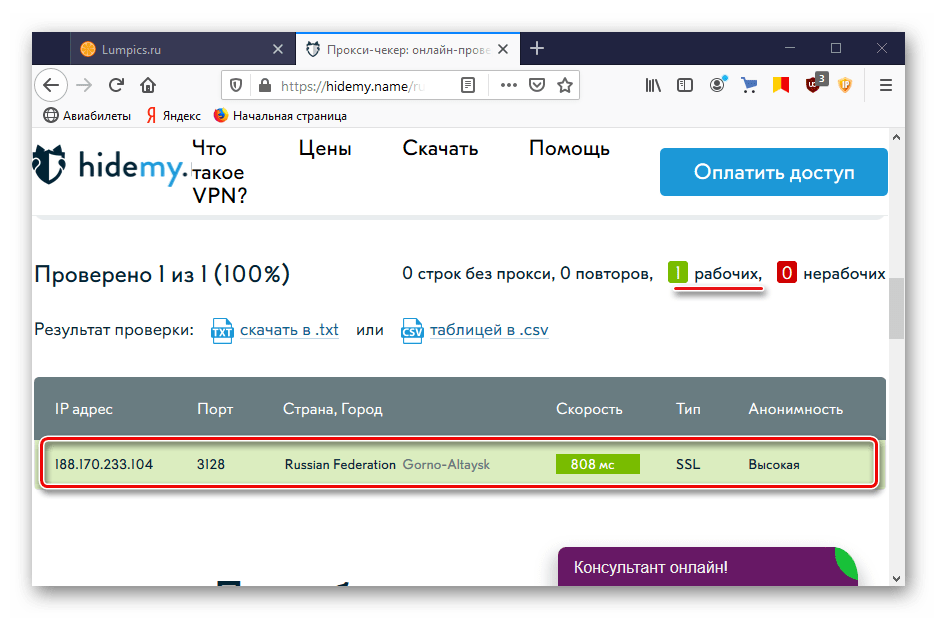Screen dimensions: 937x625
Task: Click the таблицей в .csv link
Action: 489,330
